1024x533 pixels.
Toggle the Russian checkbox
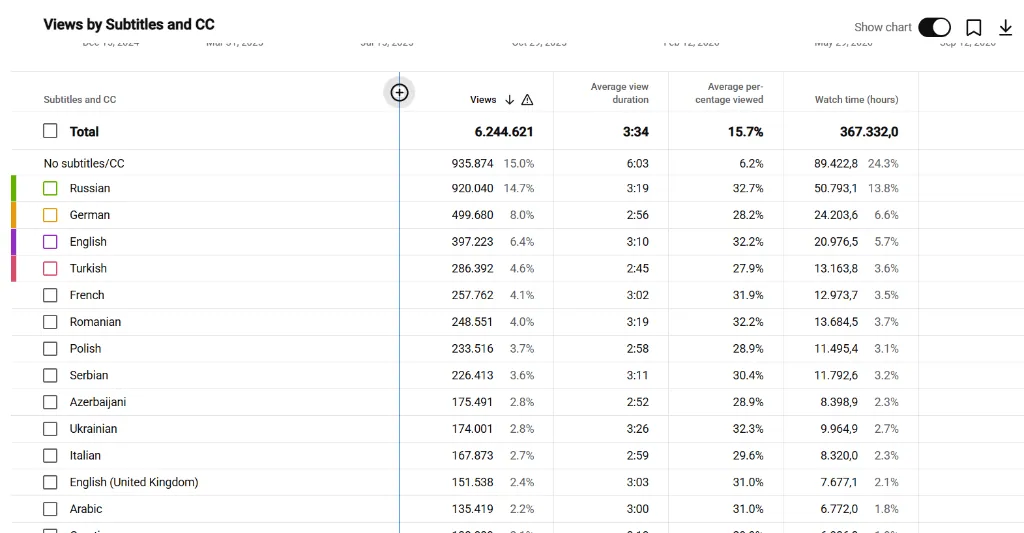(x=50, y=188)
